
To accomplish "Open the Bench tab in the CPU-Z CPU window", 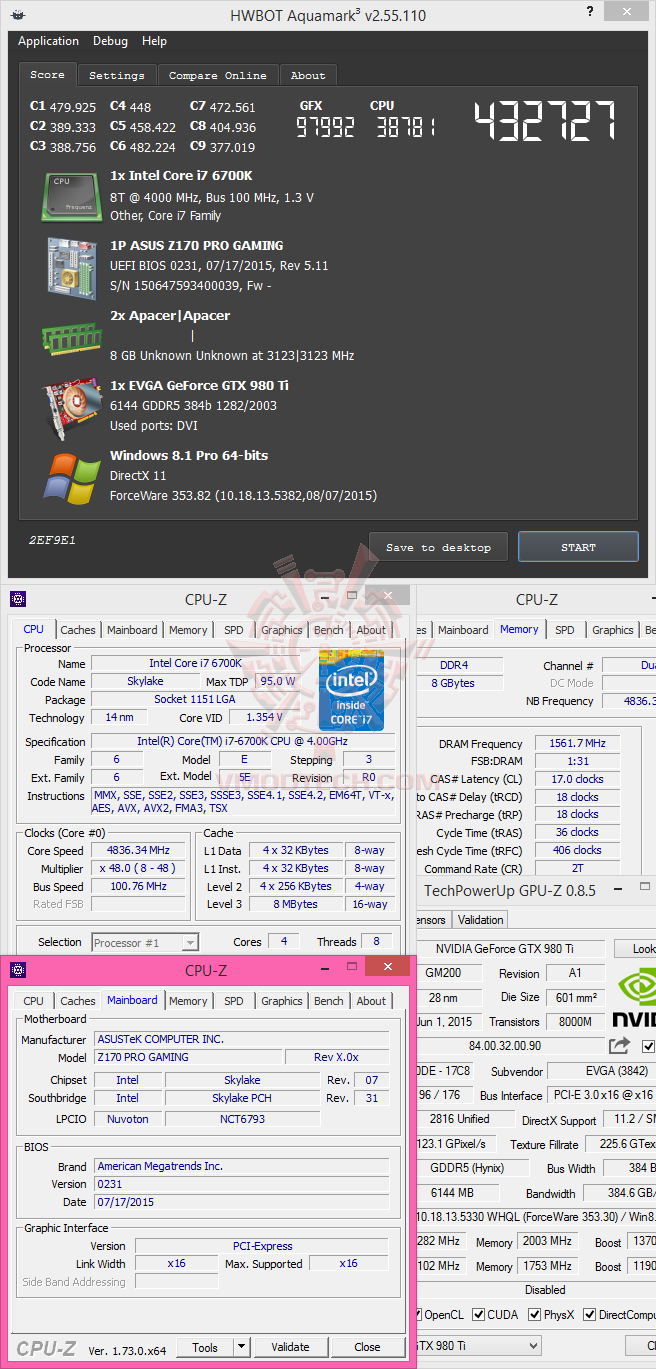I will tap(329, 630).
